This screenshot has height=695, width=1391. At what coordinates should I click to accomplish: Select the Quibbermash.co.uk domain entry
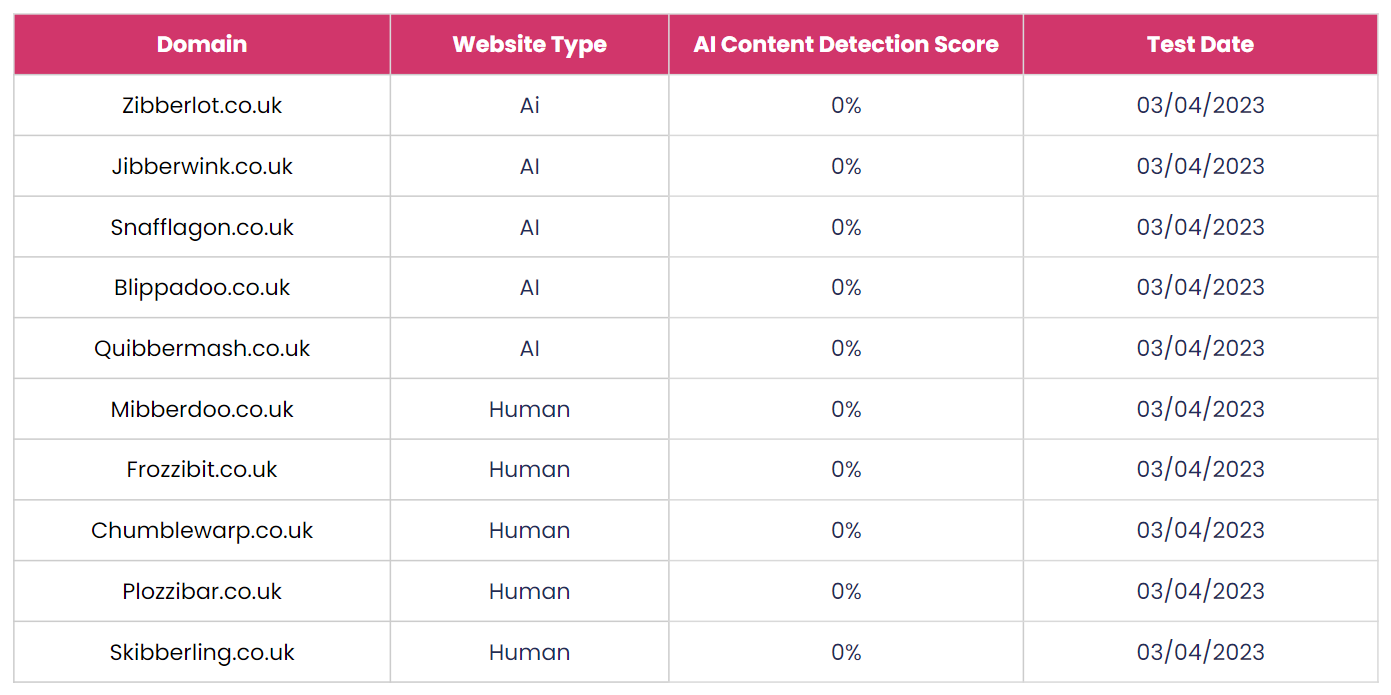[202, 348]
